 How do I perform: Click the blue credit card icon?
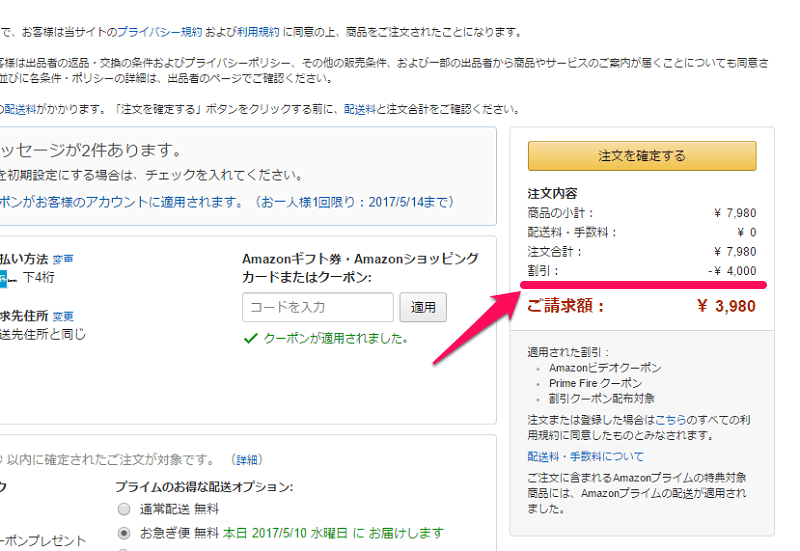click(x=3, y=279)
